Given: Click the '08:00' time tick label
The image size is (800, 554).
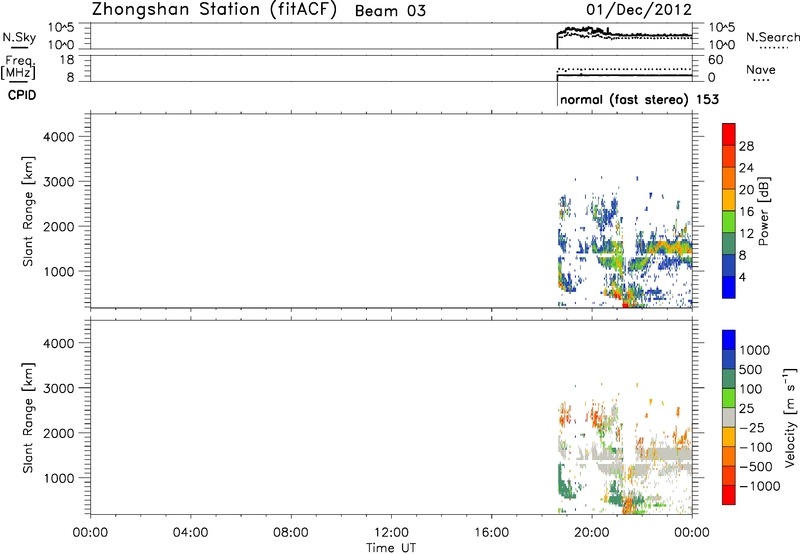Looking at the screenshot, I should point(291,533).
